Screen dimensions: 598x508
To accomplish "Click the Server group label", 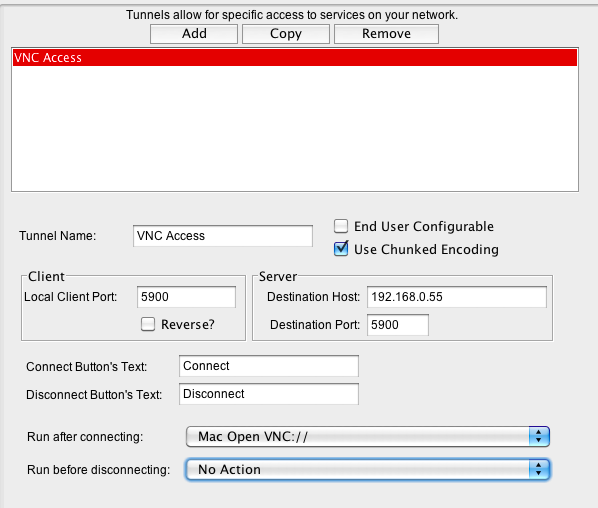I will (x=278, y=277).
